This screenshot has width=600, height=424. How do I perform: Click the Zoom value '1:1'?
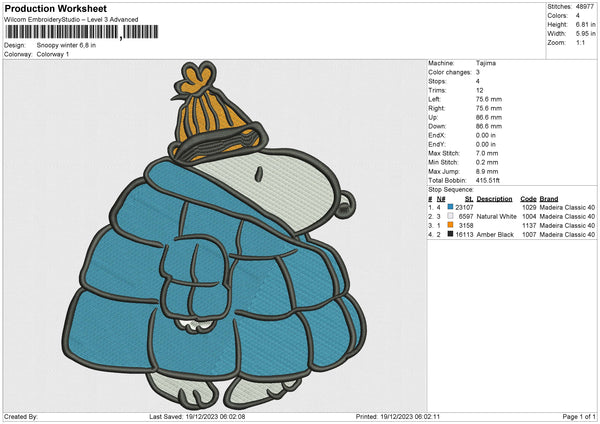coord(580,42)
